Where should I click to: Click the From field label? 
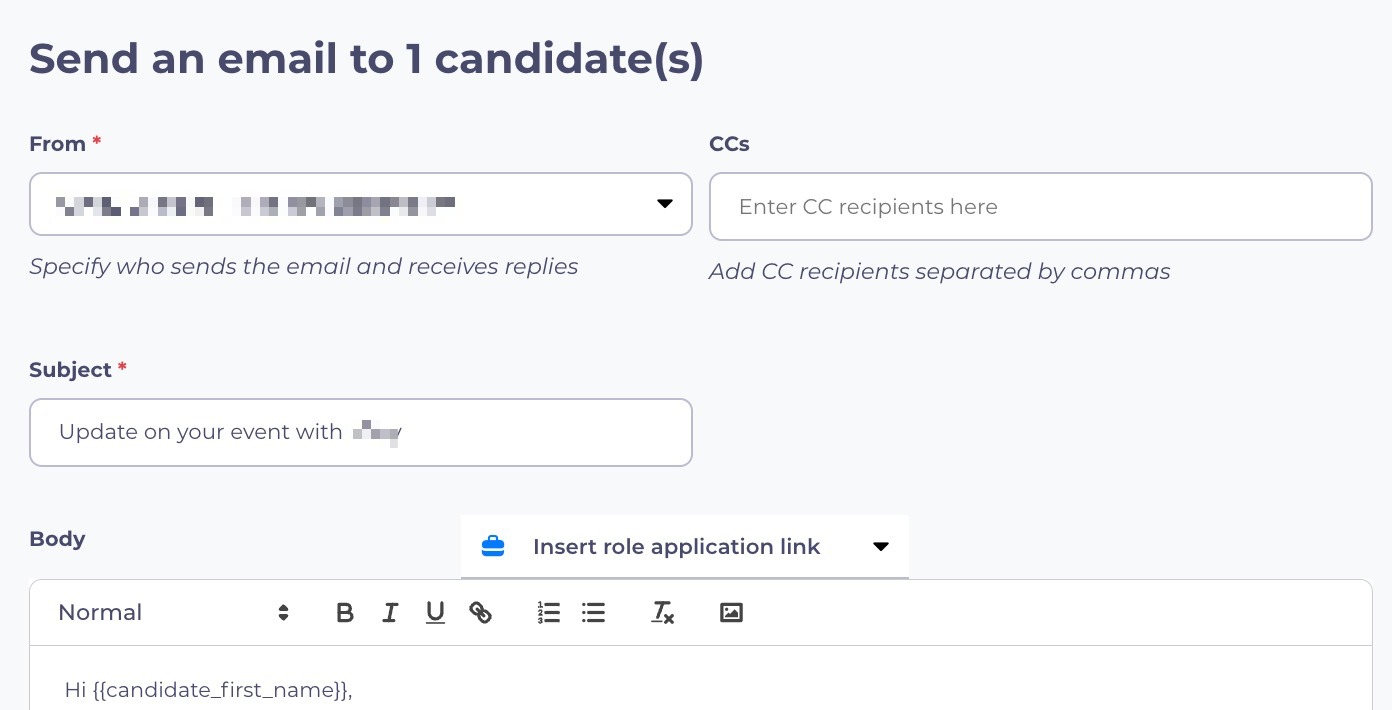click(57, 144)
